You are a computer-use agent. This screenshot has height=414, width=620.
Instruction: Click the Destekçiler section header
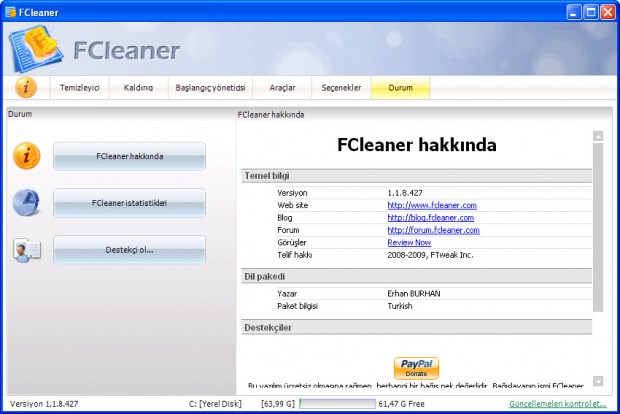(417, 327)
